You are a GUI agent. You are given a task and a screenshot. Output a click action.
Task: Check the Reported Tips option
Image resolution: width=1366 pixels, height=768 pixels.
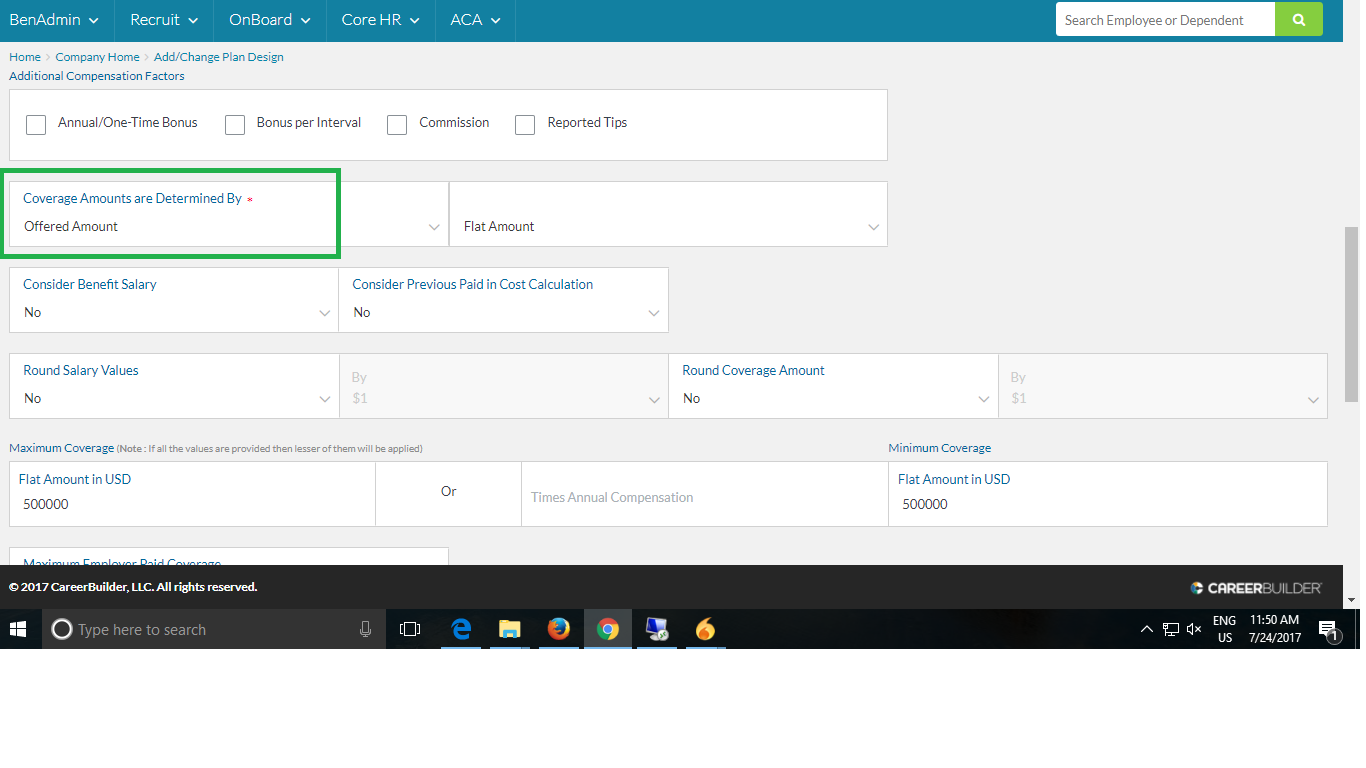525,124
